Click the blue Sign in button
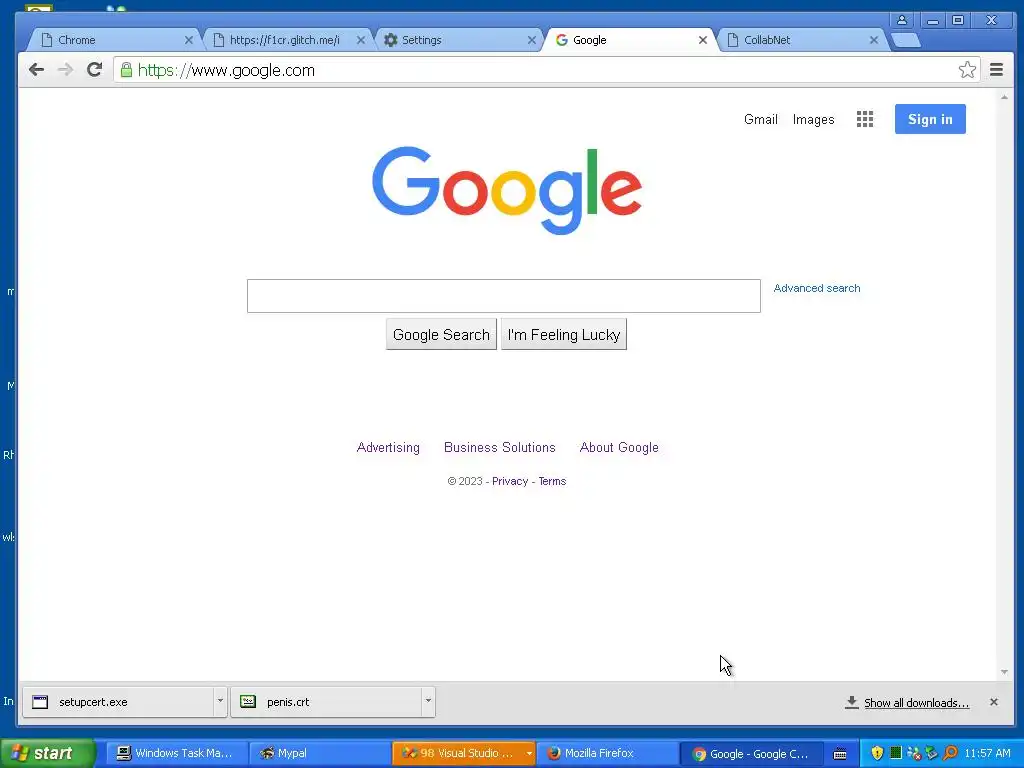The image size is (1024, 768). tap(930, 119)
